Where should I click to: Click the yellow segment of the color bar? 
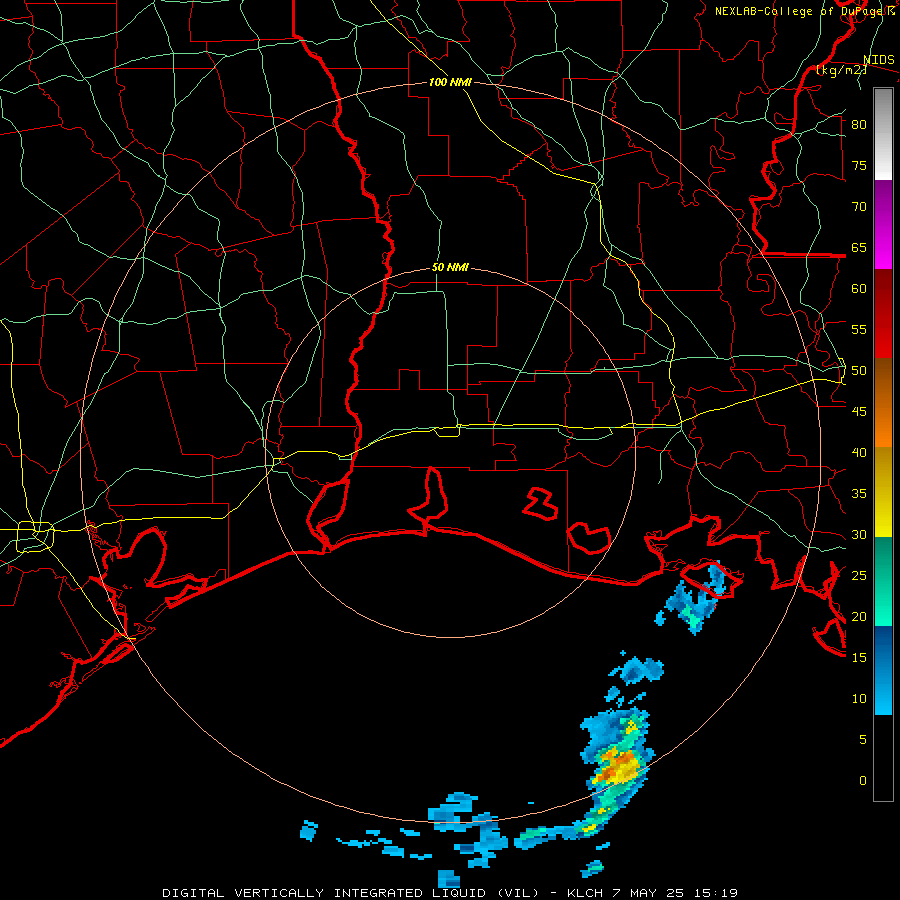[x=883, y=492]
